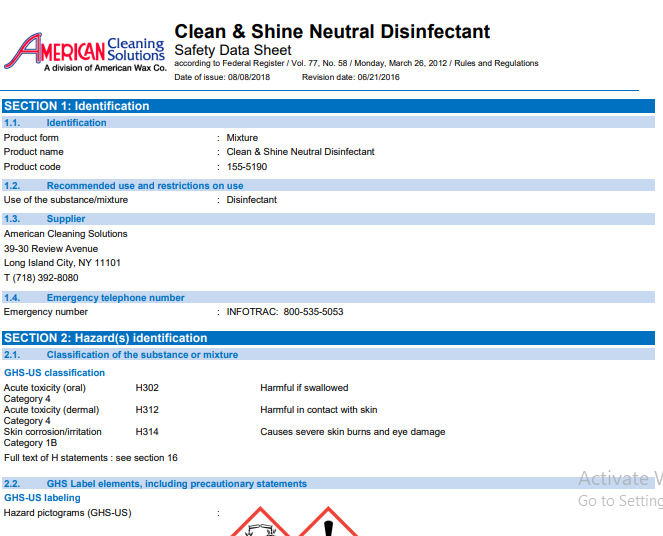
Task: Click the exclamation mark hazard pictogram
Action: coord(326,523)
